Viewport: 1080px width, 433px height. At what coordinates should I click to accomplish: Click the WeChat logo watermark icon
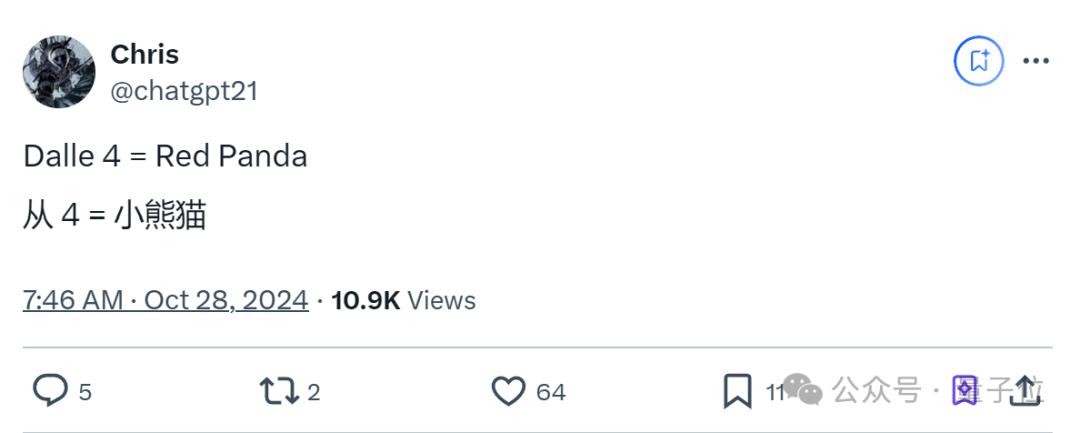[803, 390]
